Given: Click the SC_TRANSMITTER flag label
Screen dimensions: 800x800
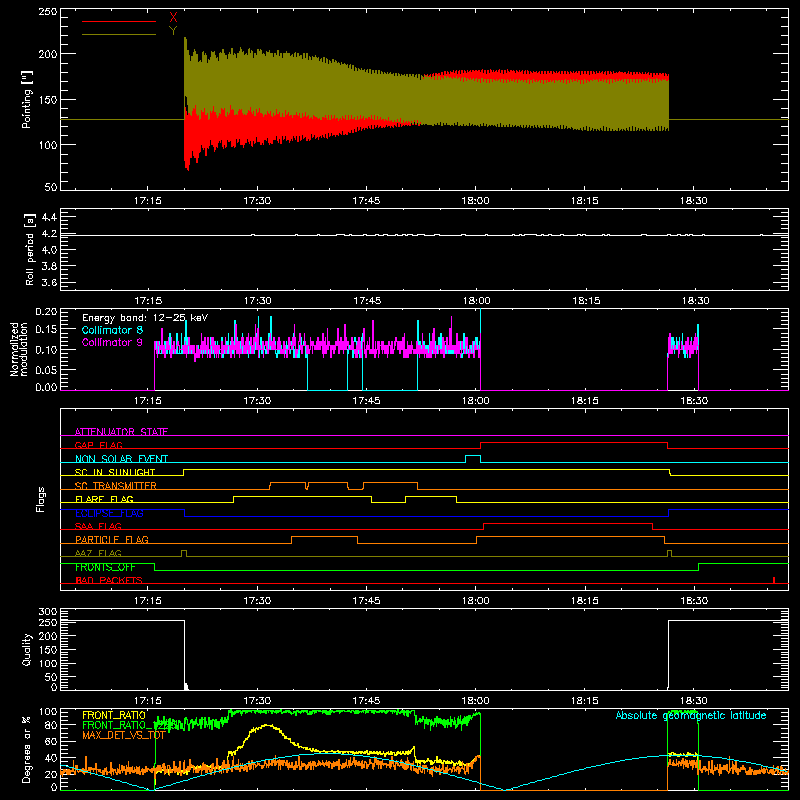Looking at the screenshot, I should point(116,486).
